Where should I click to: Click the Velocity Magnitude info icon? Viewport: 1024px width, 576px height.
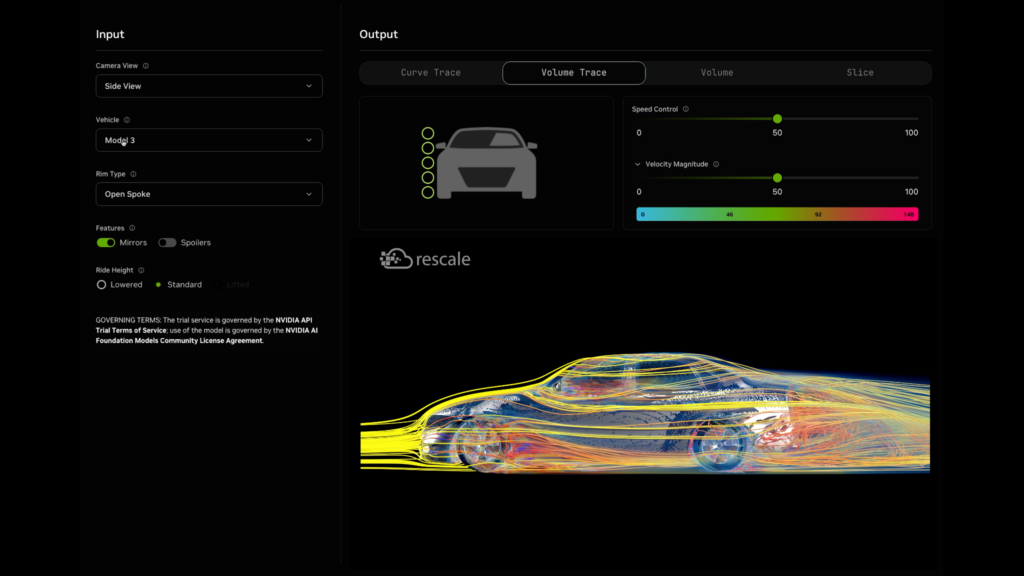pyautogui.click(x=716, y=164)
